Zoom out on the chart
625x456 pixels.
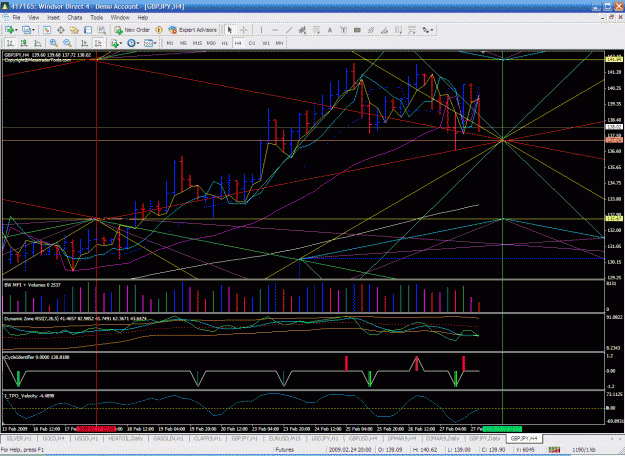click(67, 43)
